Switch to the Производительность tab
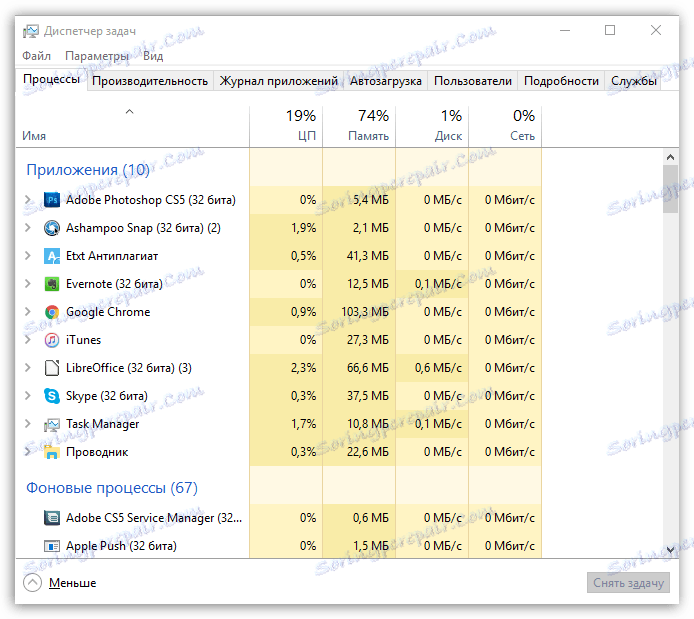694x619 pixels. tap(150, 81)
